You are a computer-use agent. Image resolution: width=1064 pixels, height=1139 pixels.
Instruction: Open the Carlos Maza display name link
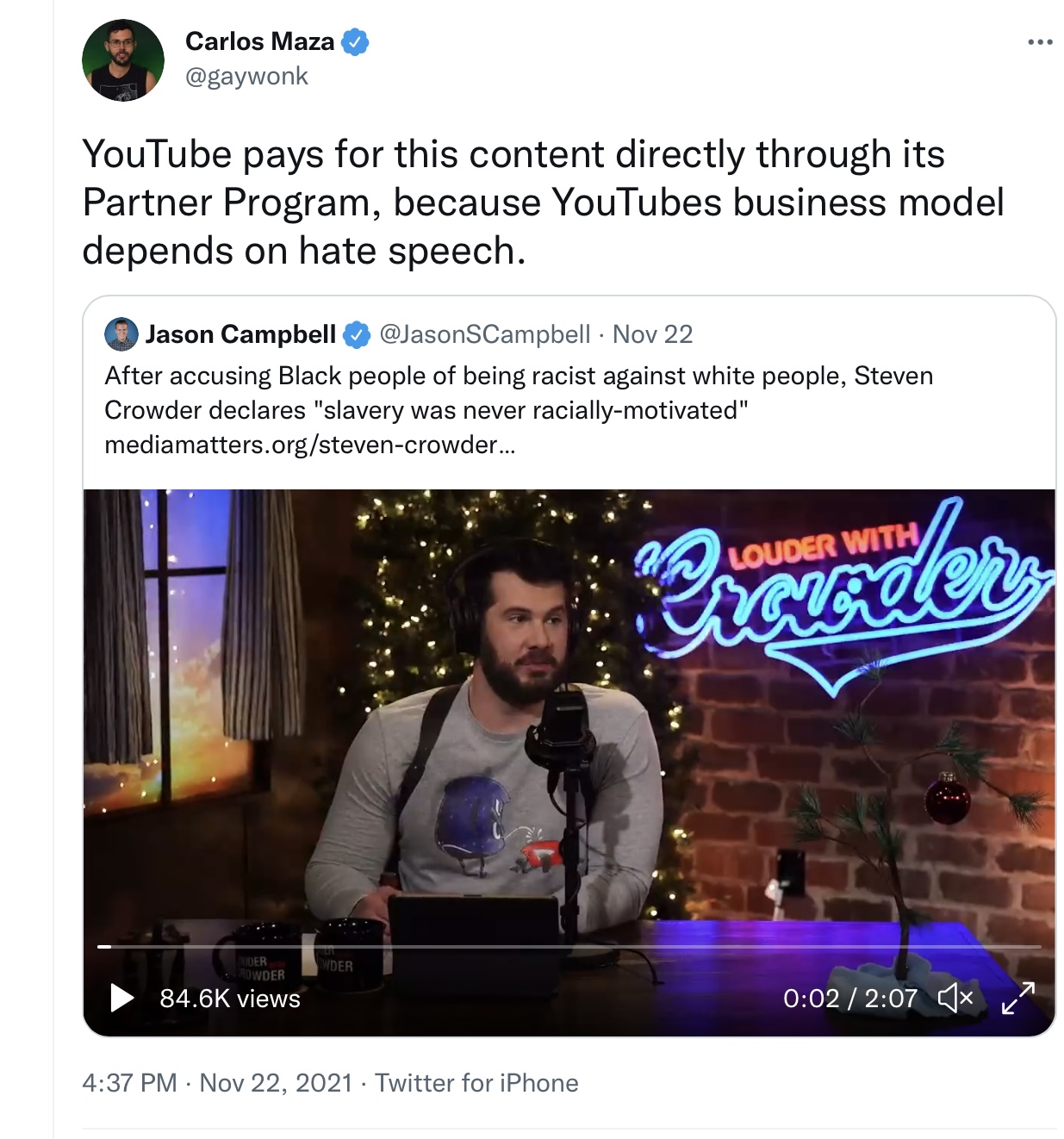tap(259, 41)
